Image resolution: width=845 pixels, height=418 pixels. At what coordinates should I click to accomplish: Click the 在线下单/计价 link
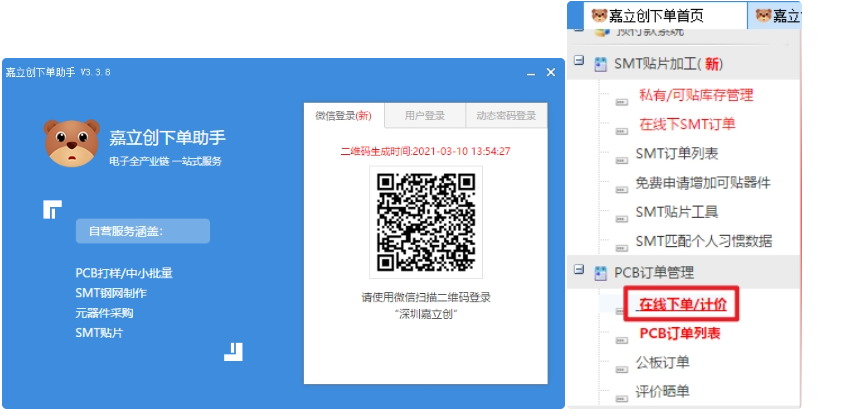coord(683,305)
